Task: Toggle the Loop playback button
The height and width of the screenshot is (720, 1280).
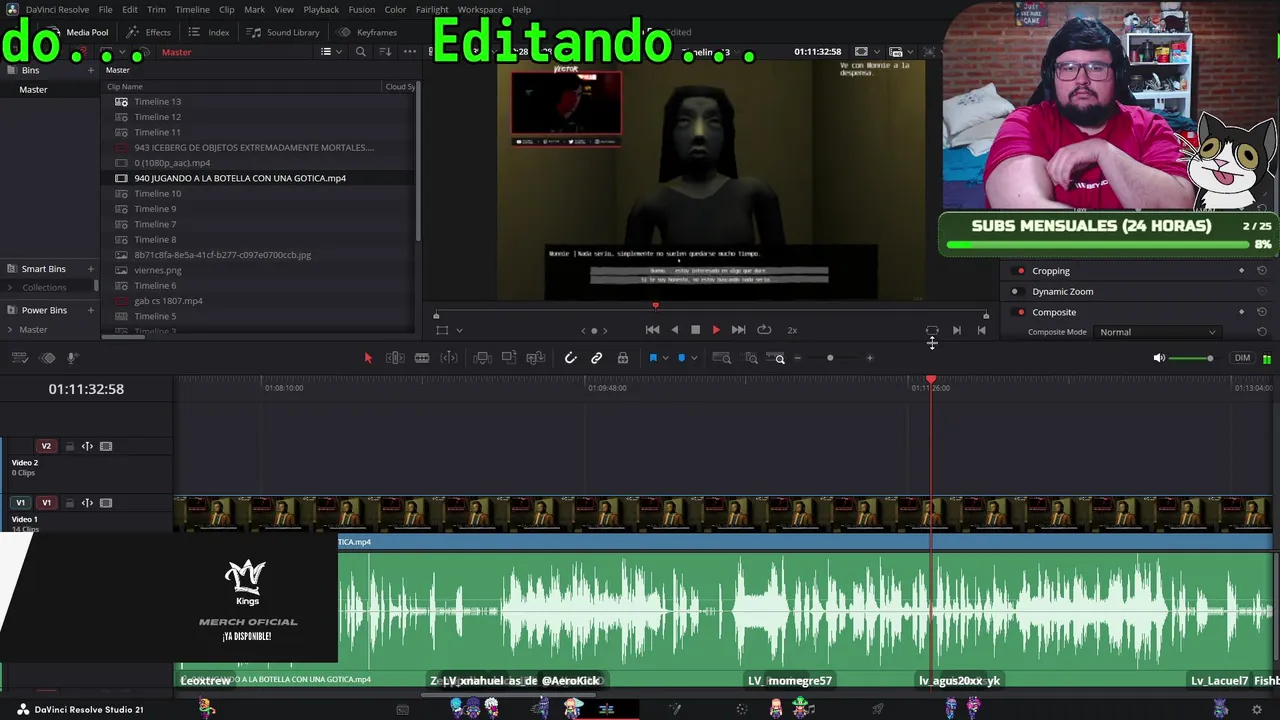Action: pos(764,330)
